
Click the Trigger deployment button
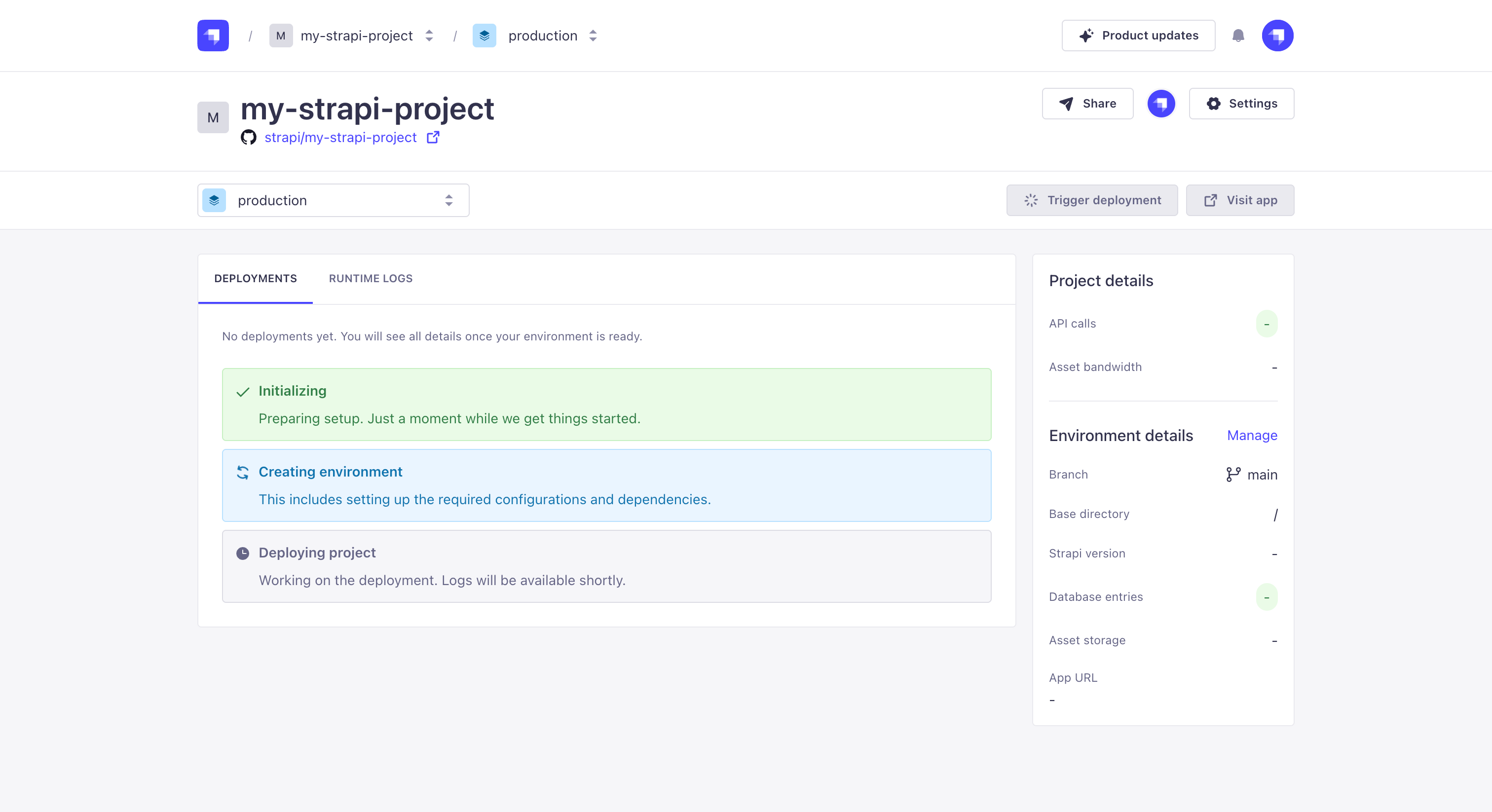tap(1092, 200)
